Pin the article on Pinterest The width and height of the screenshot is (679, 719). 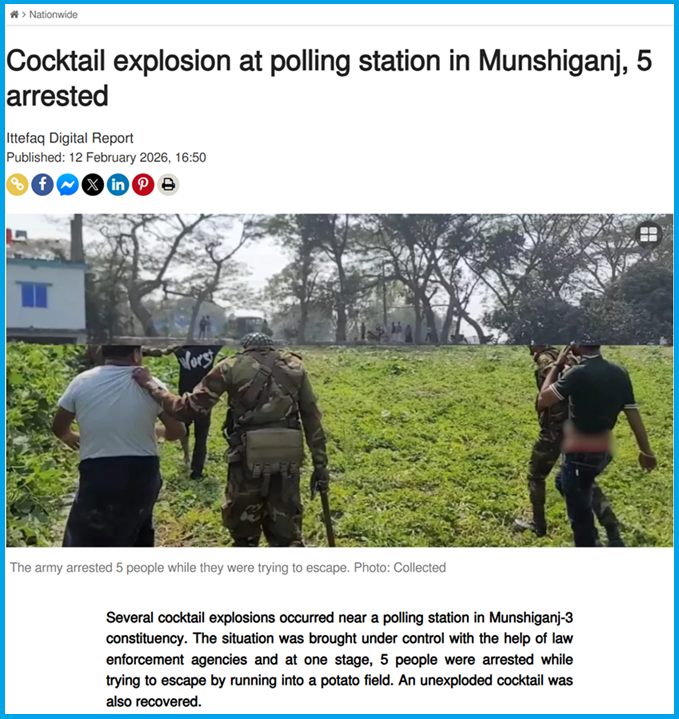tap(143, 185)
